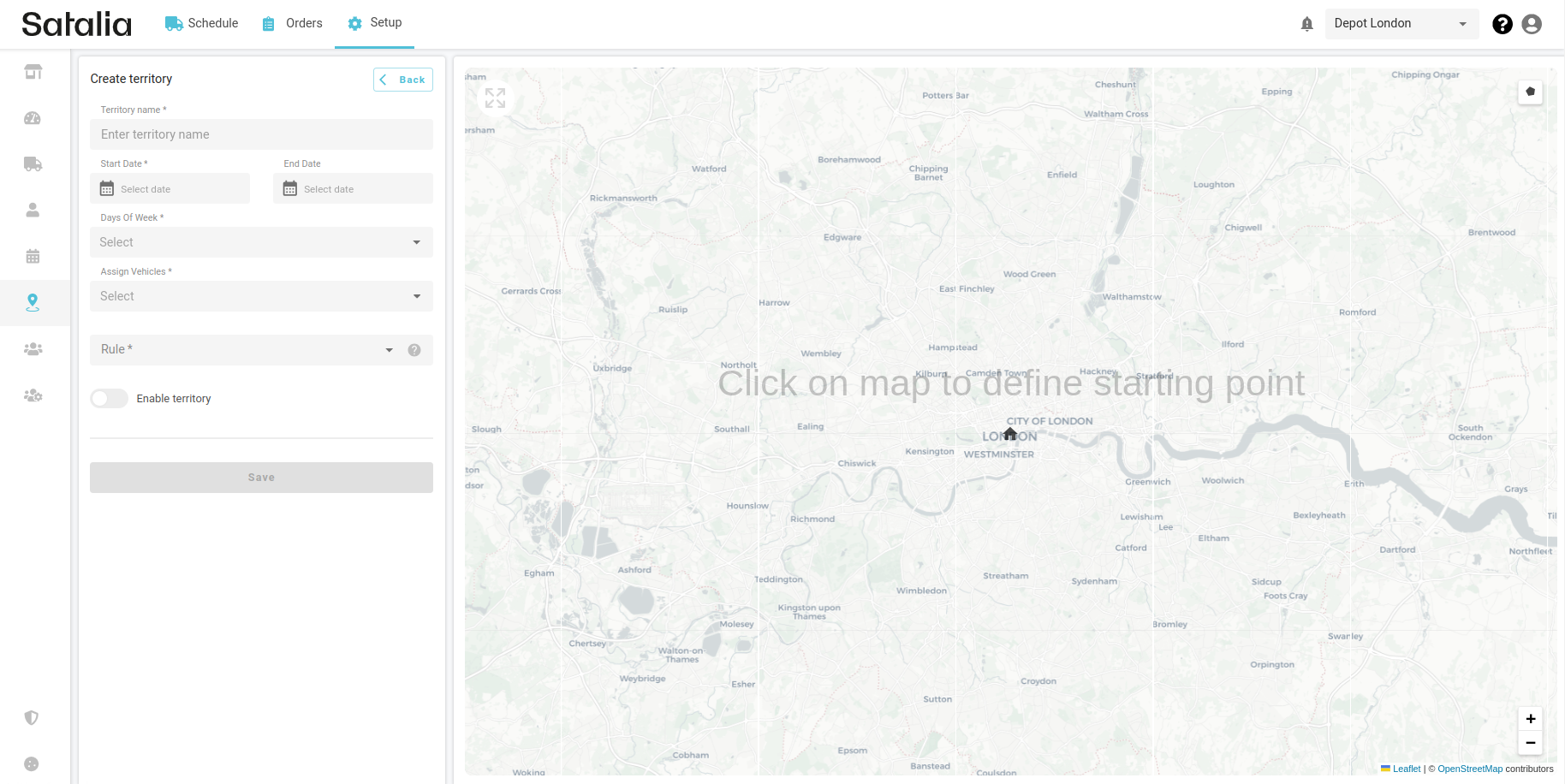Open the Depot London selector

[x=1401, y=24]
